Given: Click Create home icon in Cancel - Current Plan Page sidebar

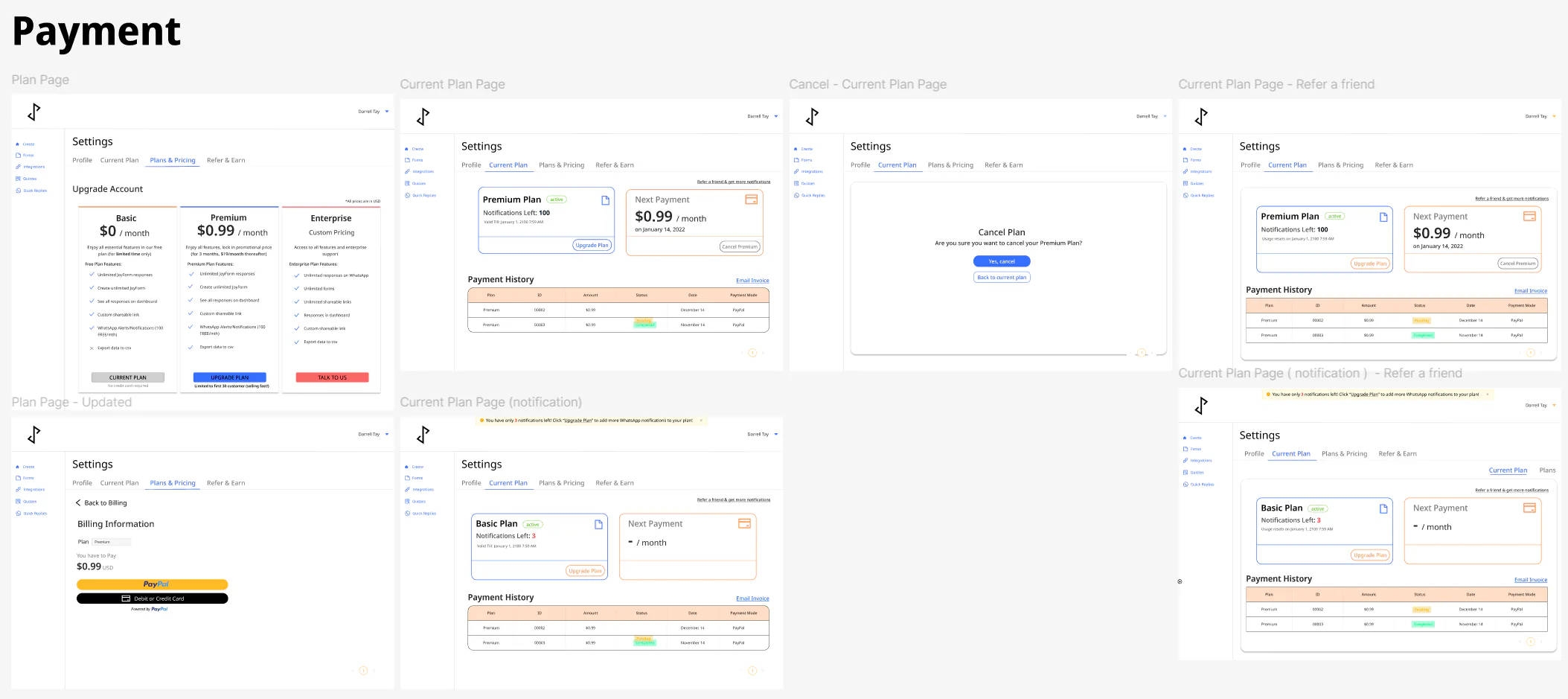Looking at the screenshot, I should pos(796,149).
